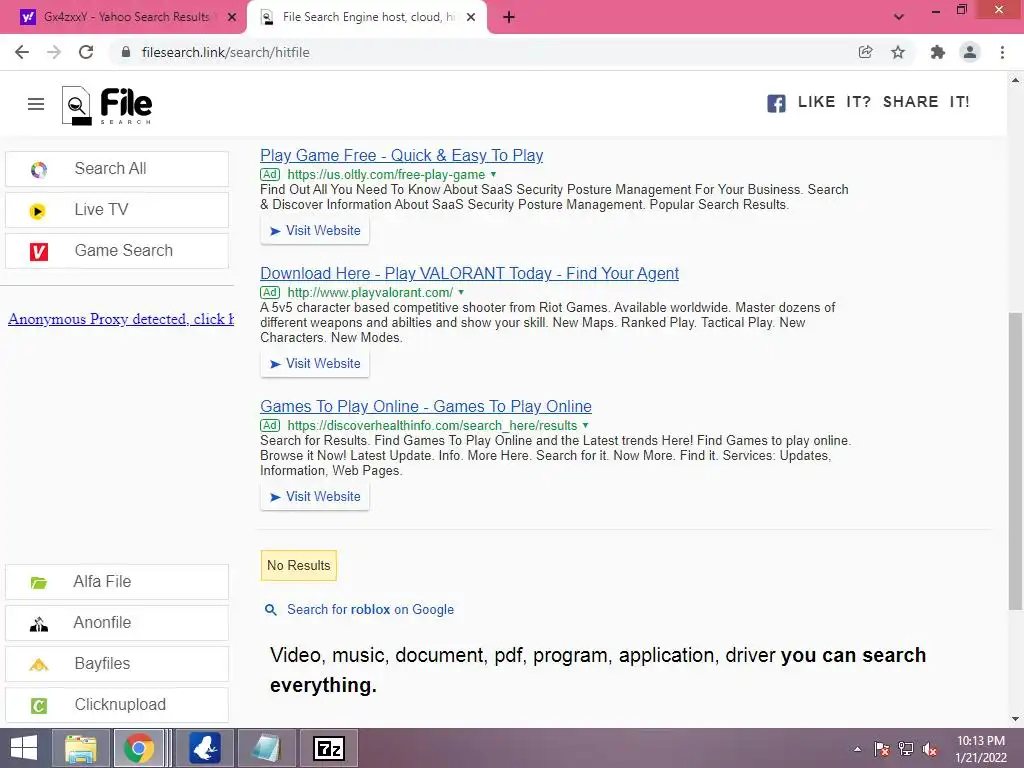Expand arrow beside playvalorant.com ad URL
This screenshot has width=1024, height=768.
click(461, 292)
